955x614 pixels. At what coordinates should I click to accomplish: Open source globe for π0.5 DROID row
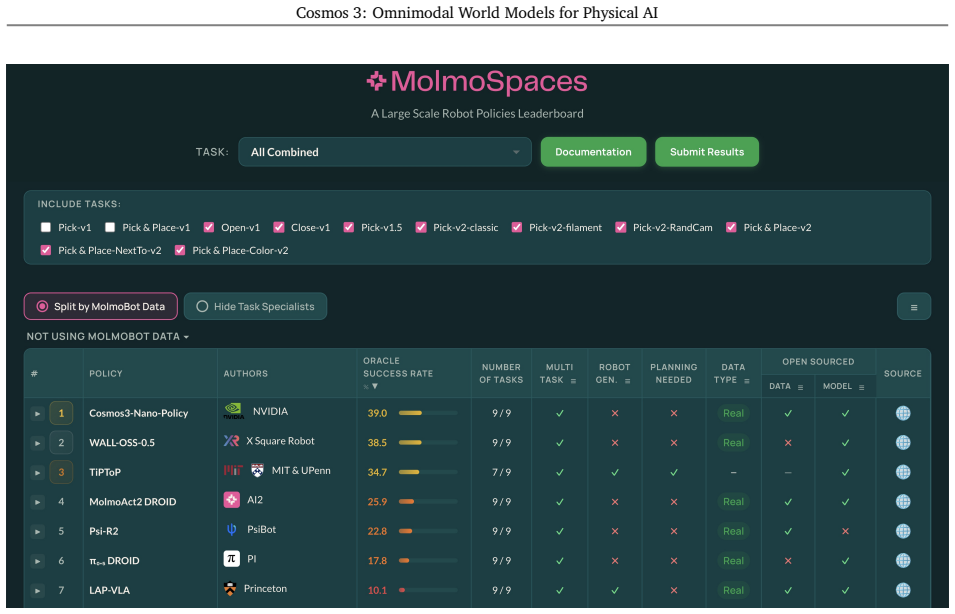point(903,561)
